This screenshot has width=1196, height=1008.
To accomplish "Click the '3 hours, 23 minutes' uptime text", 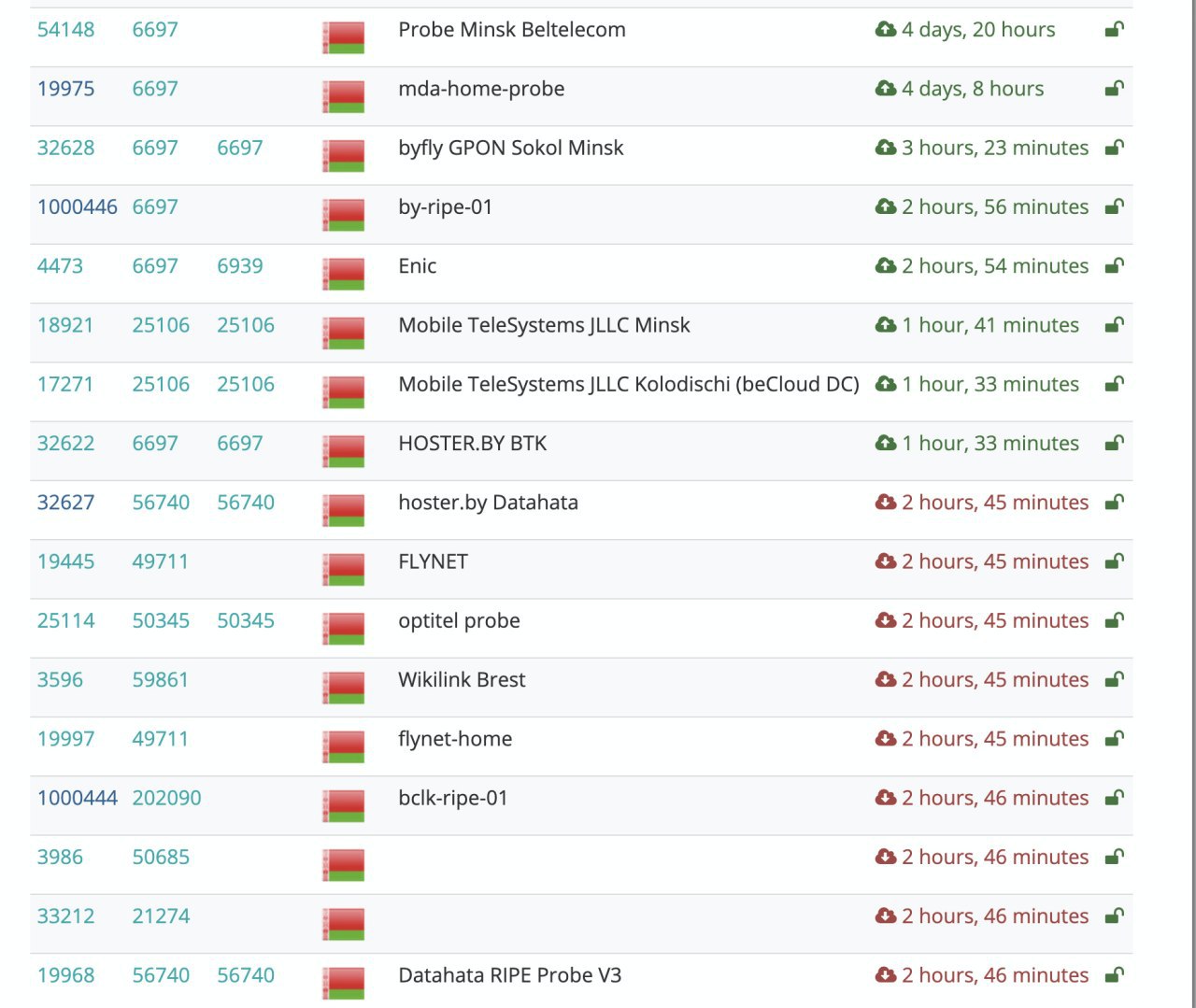I will point(995,148).
